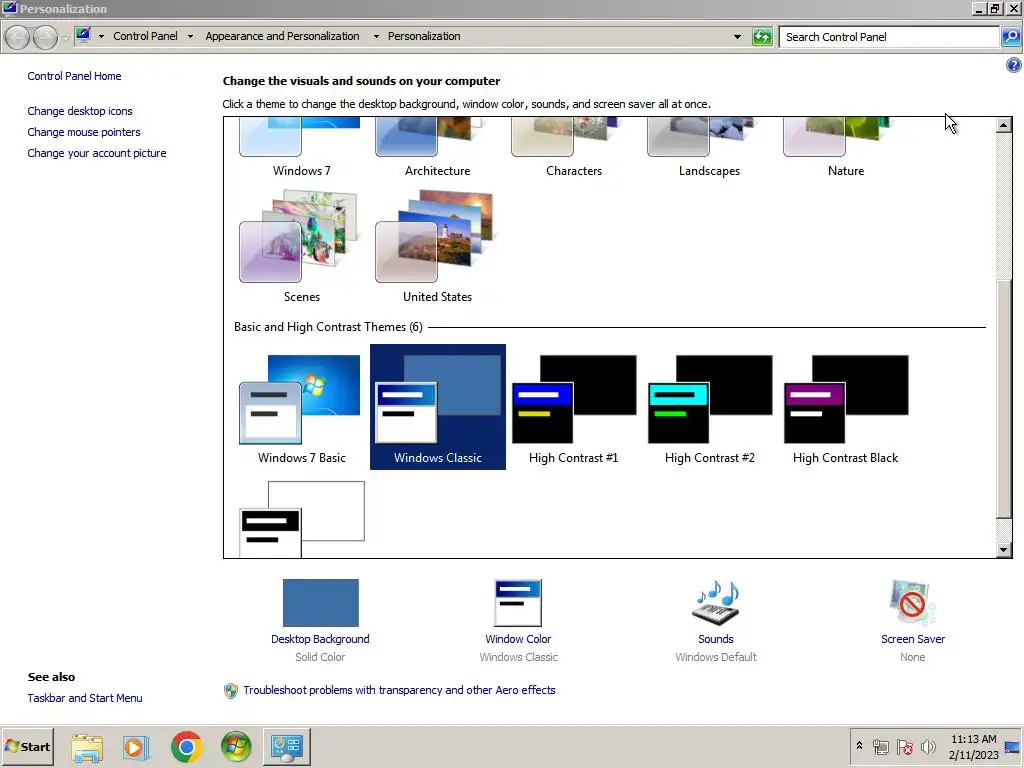This screenshot has width=1024, height=768.
Task: Click the recent pages dropdown near Forward
Action: click(65, 38)
